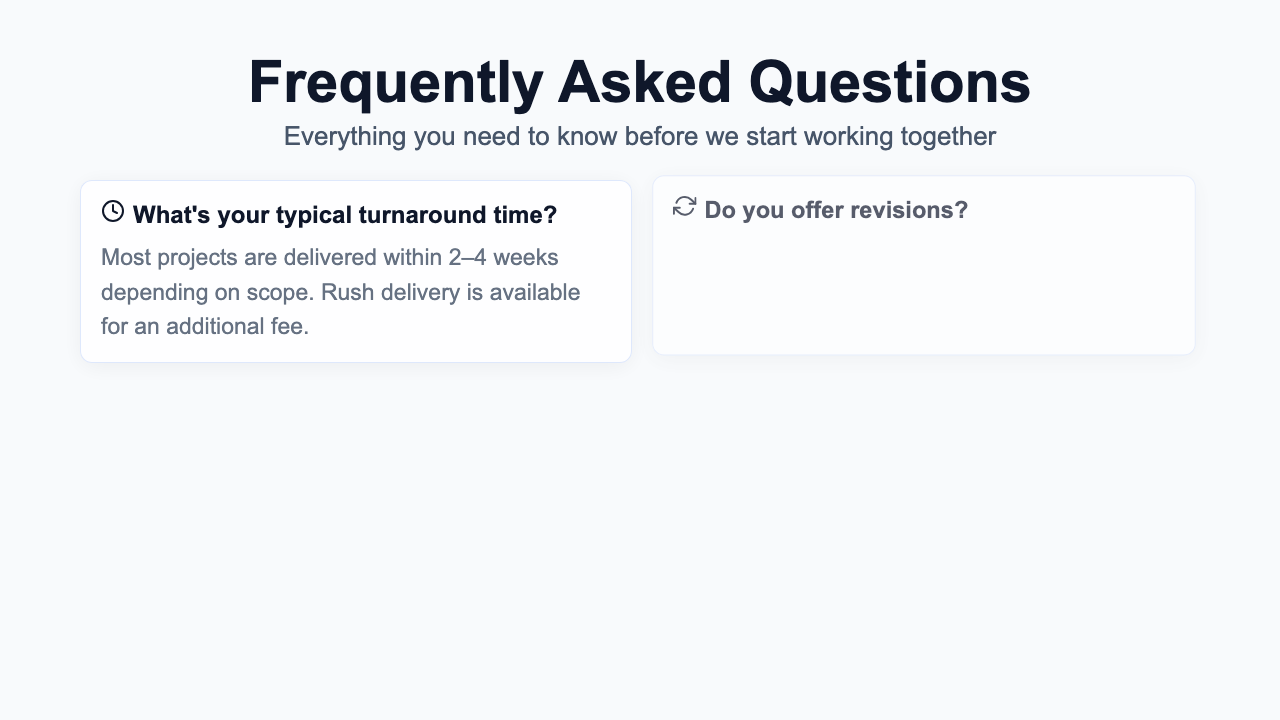Click the "Frequently Asked Questions" page heading
The height and width of the screenshot is (720, 1280).
pyautogui.click(x=639, y=82)
